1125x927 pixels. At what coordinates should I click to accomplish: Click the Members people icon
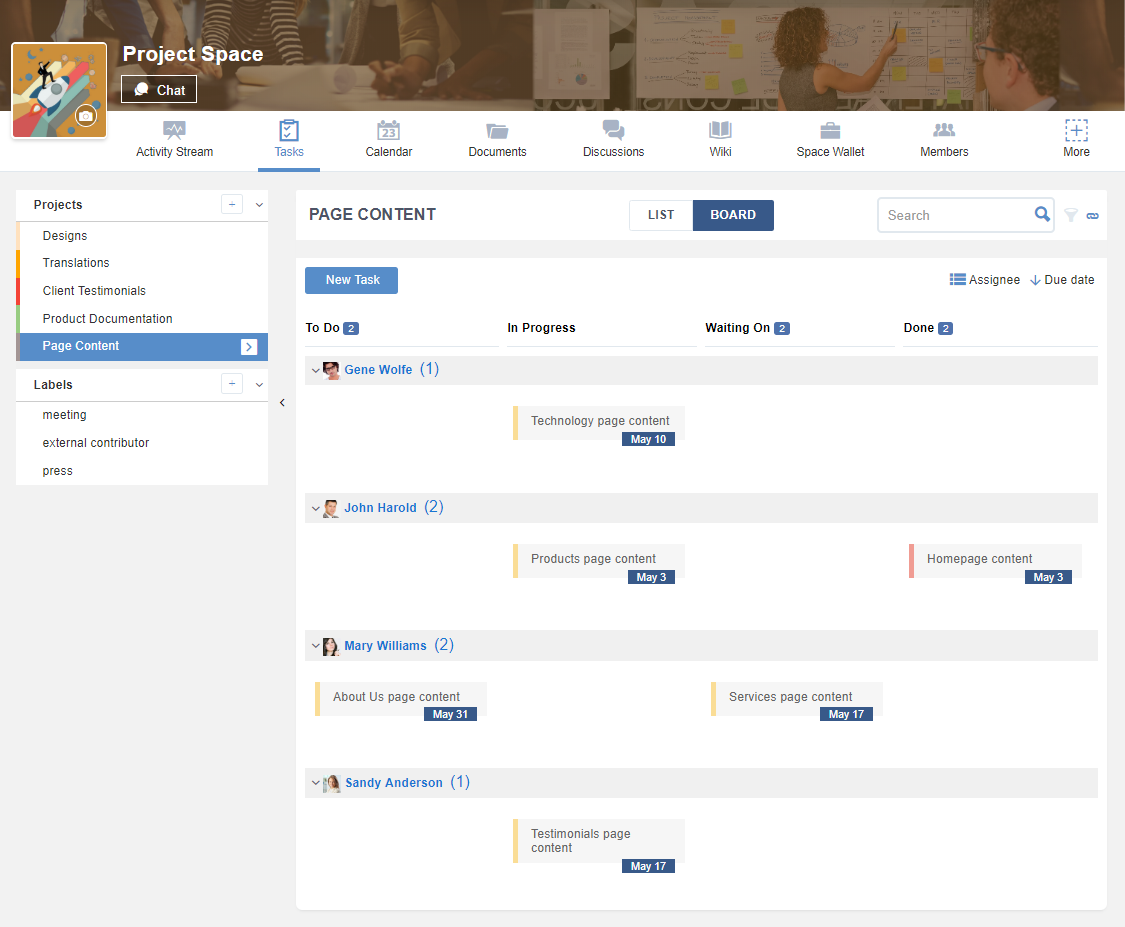pyautogui.click(x=944, y=130)
